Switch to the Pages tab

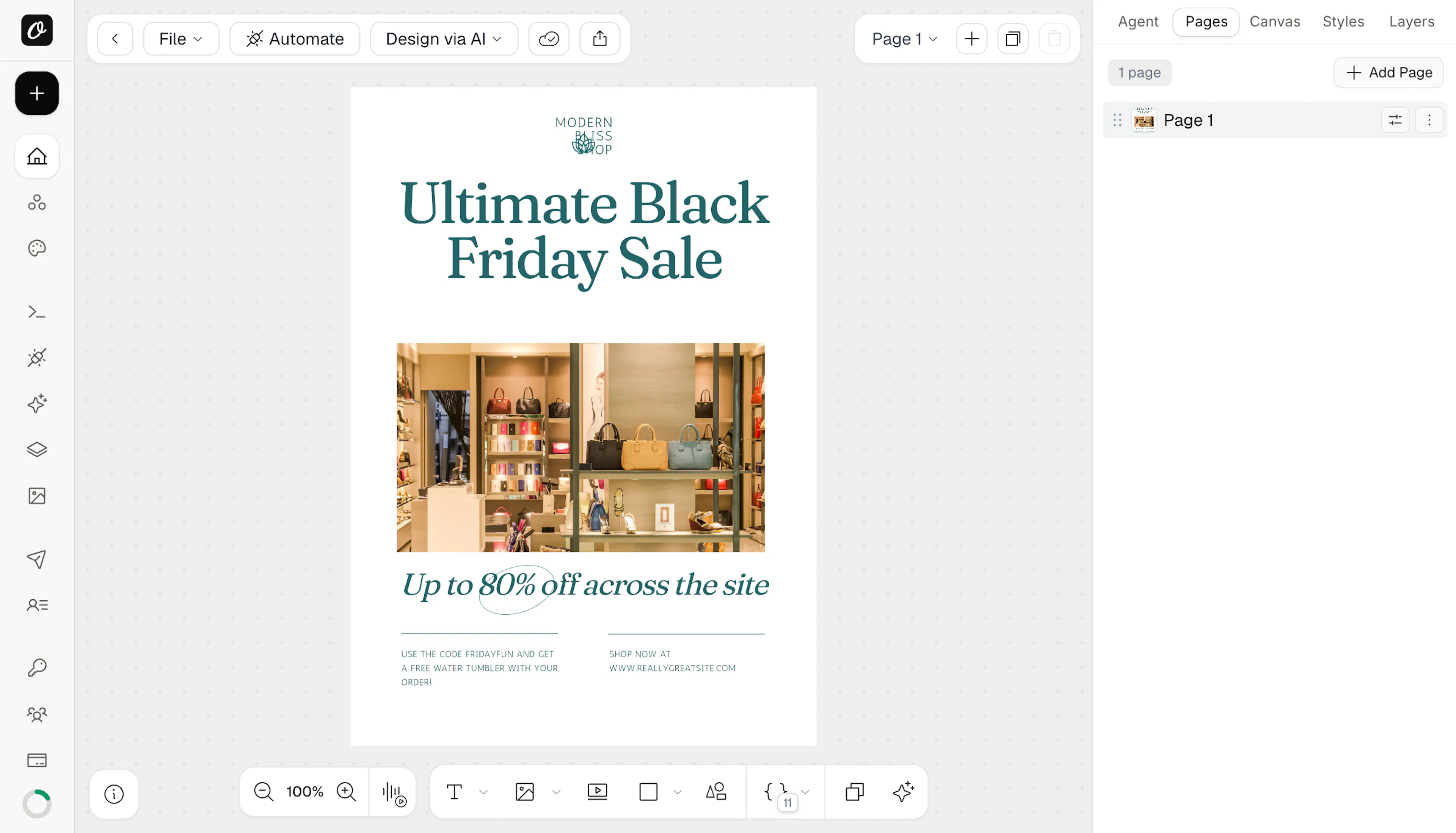(x=1206, y=22)
